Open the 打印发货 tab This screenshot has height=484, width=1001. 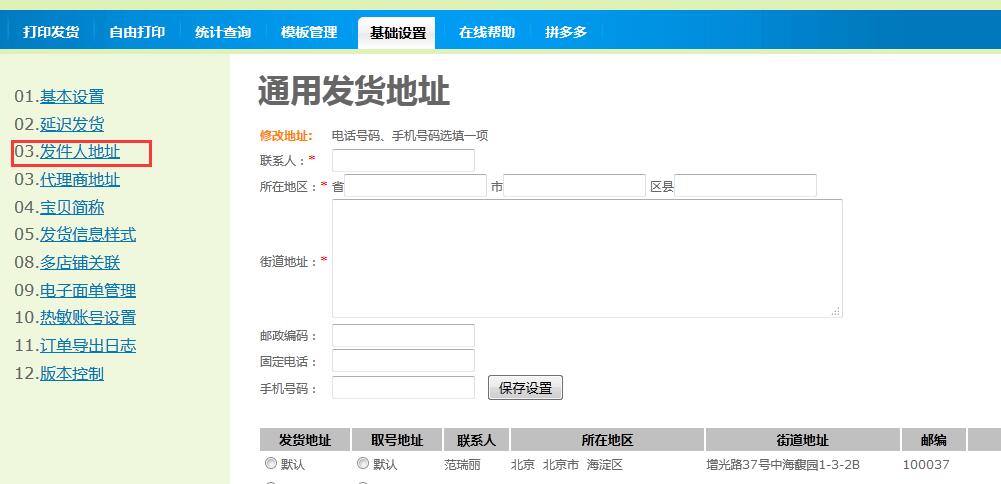click(51, 32)
